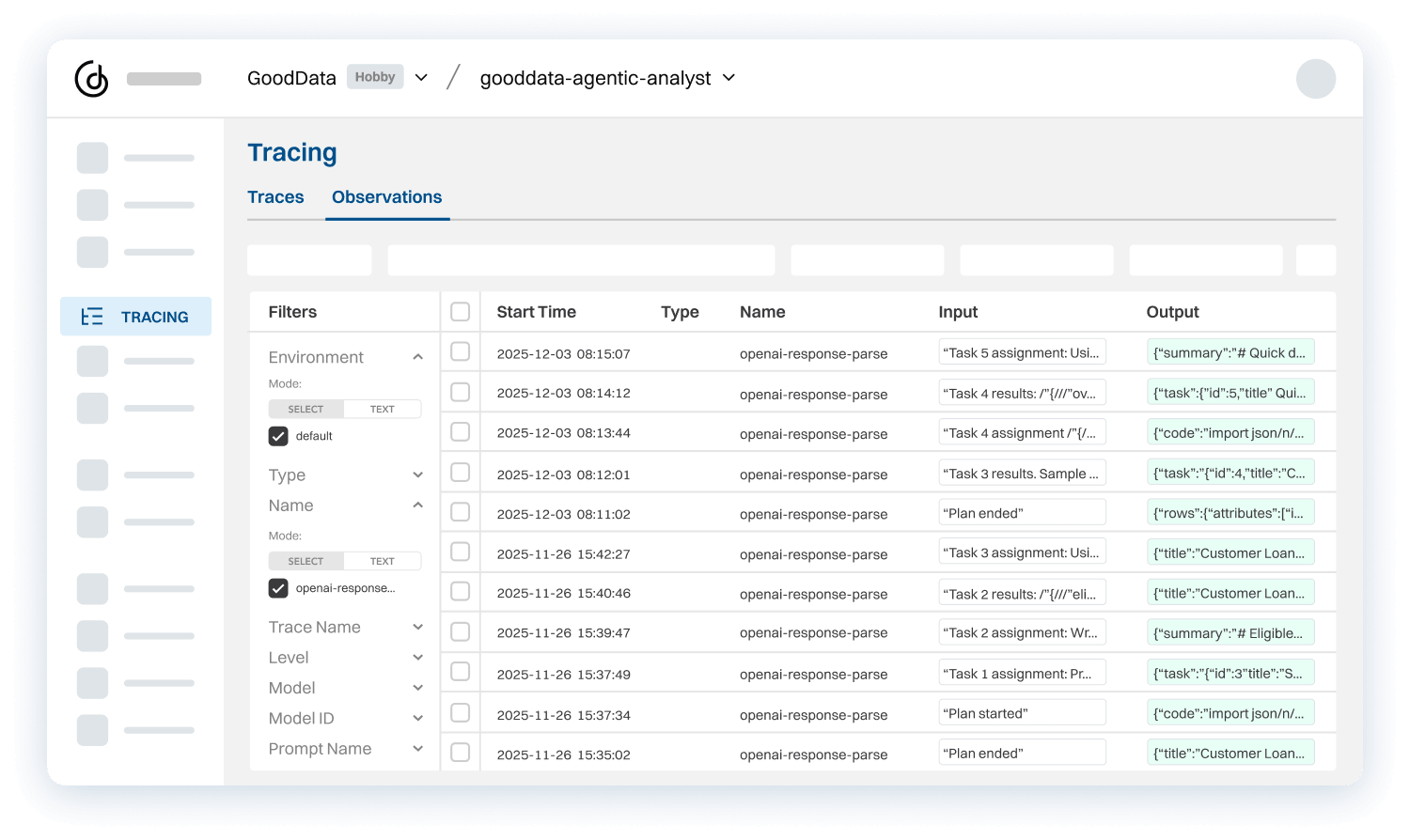Open the "Plan started" input cell
Screen dimensions: 1410x840
pos(1022,713)
